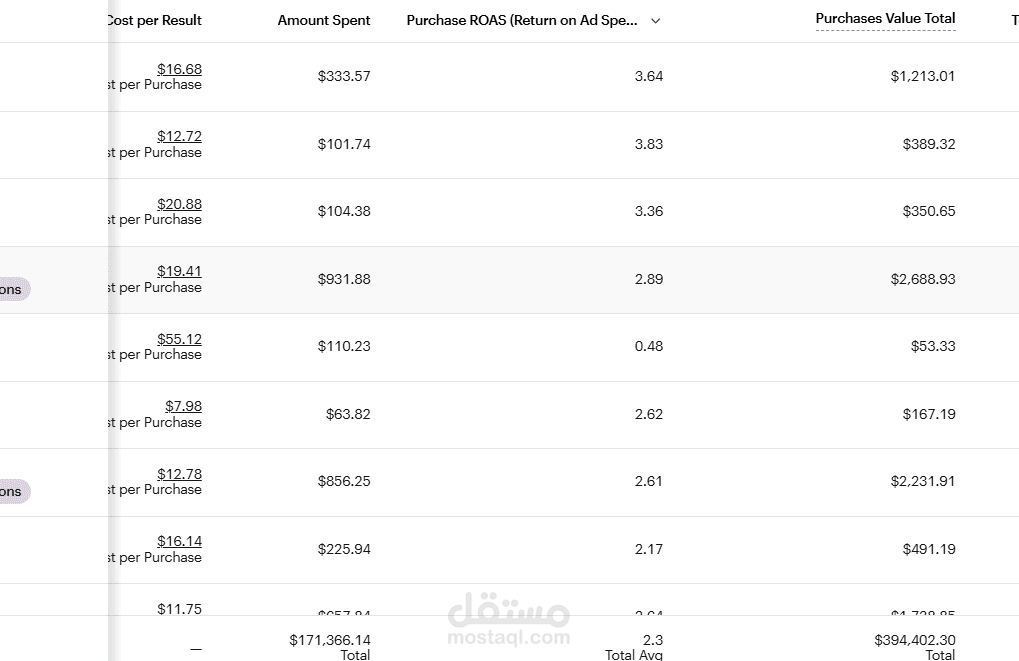The width and height of the screenshot is (1019, 661).
Task: Select the $931.88 amount spent cell
Action: (344, 279)
